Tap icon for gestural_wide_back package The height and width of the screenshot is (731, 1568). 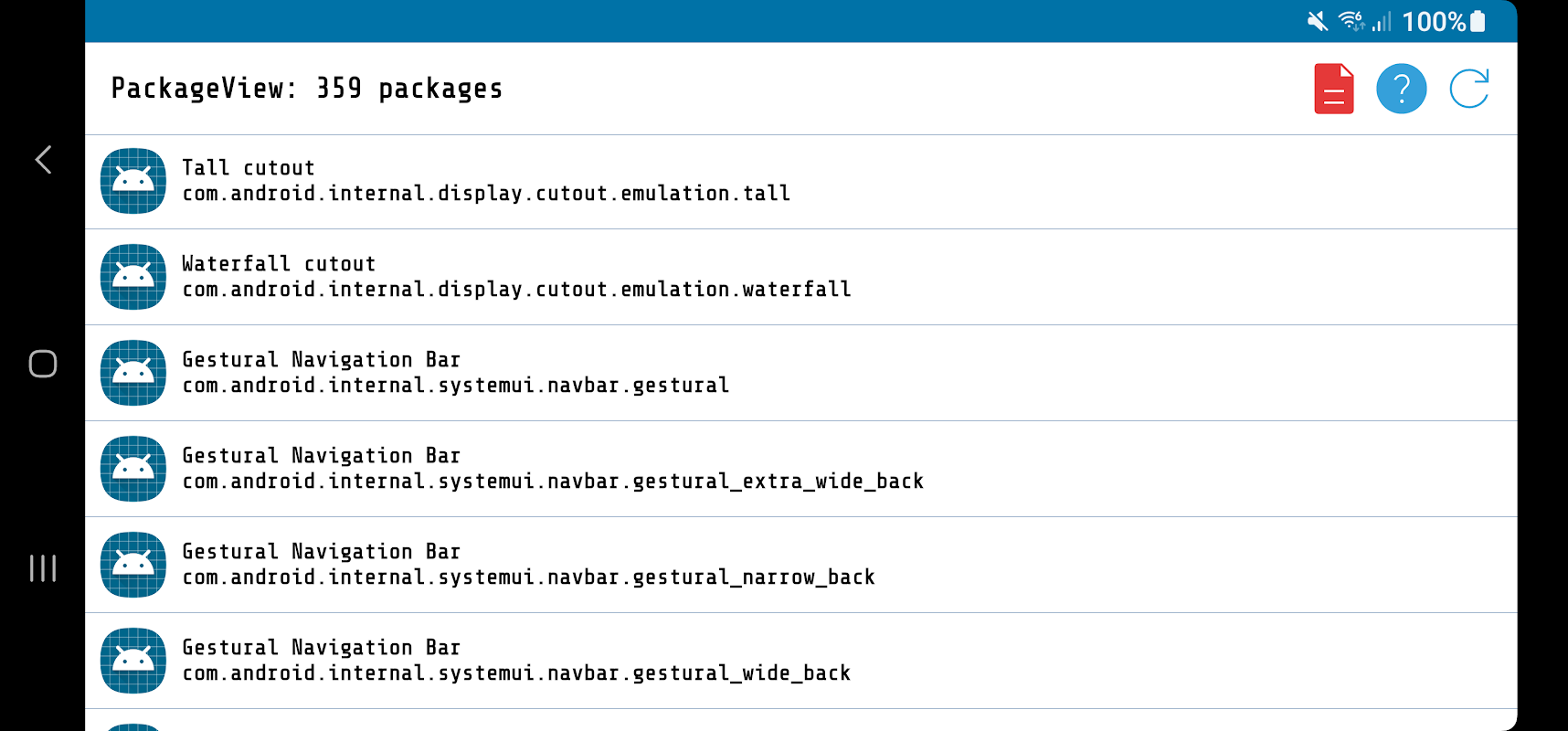[x=133, y=661]
